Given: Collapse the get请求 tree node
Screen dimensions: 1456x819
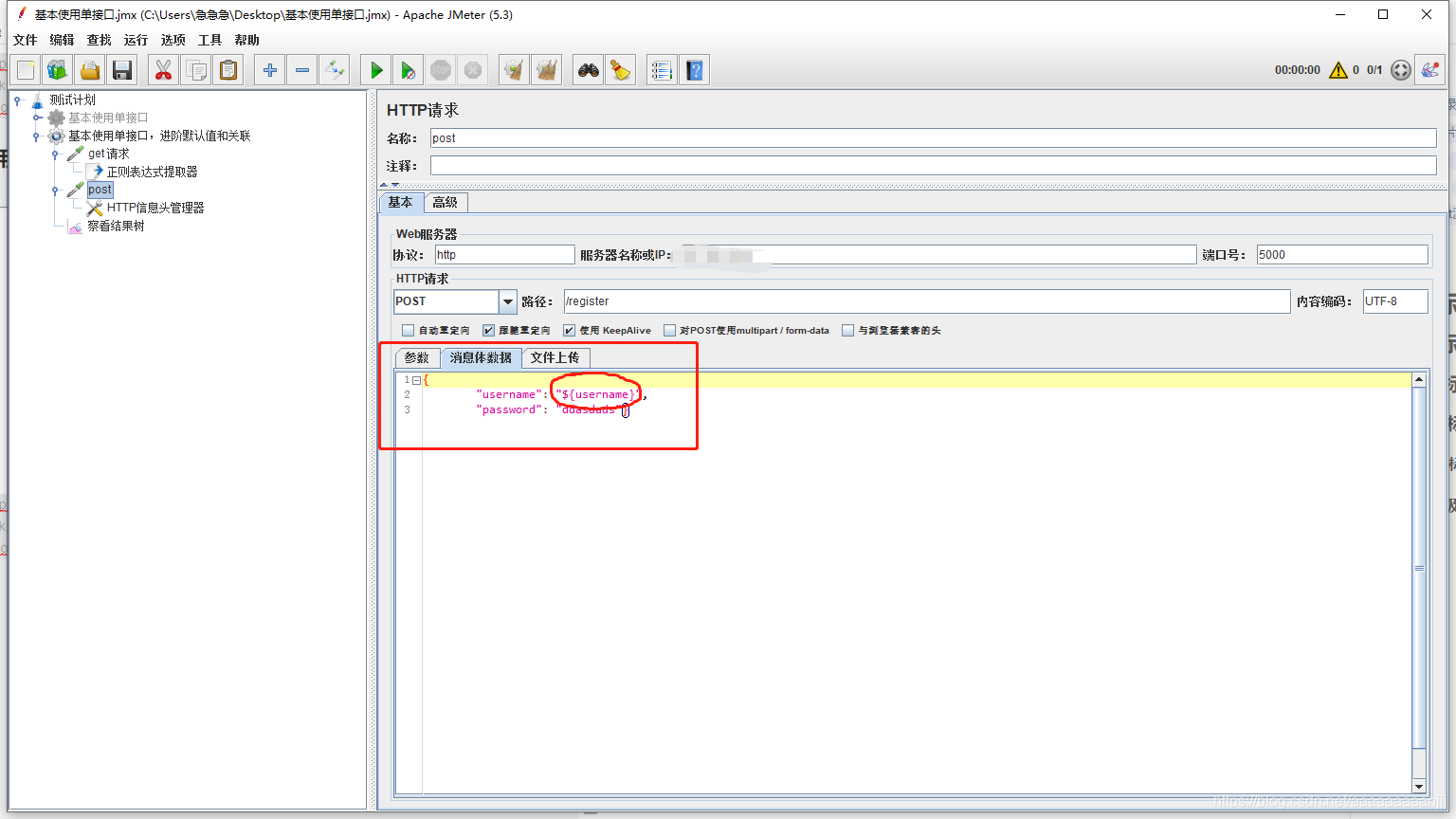Looking at the screenshot, I should 56,154.
